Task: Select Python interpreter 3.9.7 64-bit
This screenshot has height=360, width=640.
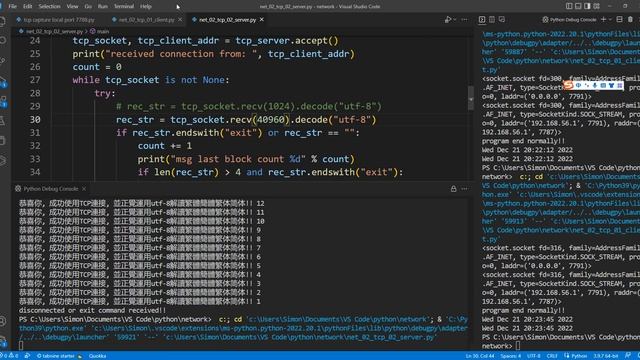Action: point(606,356)
